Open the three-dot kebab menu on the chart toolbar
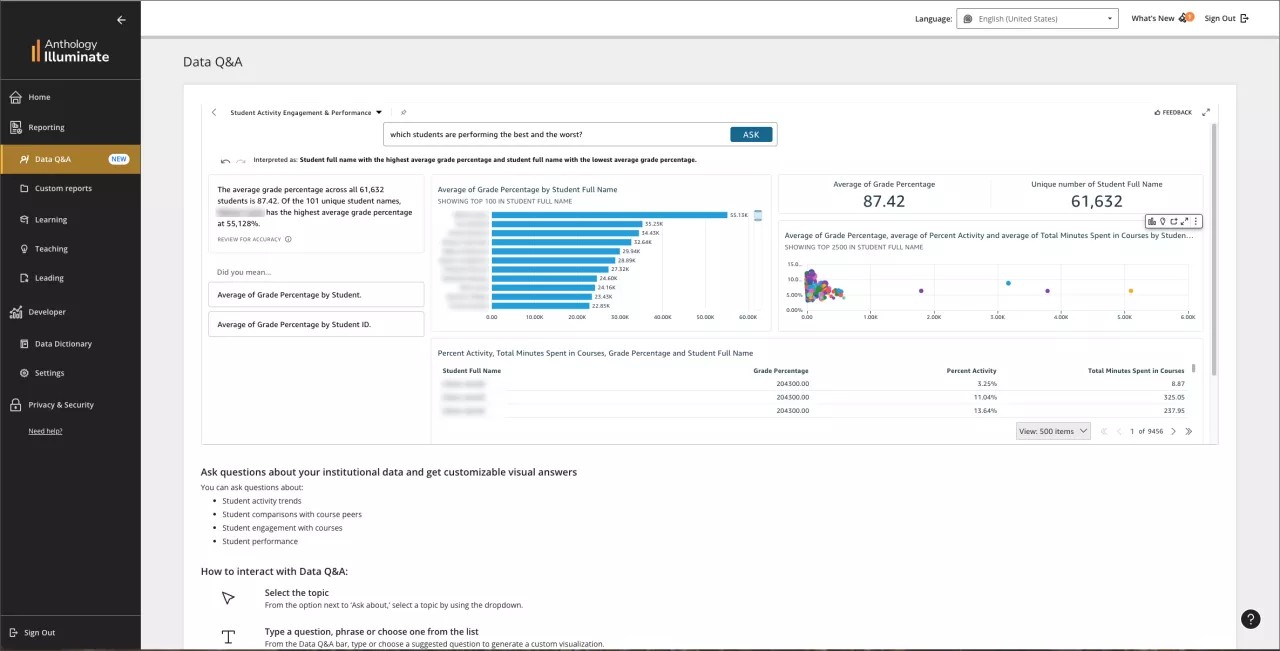Image resolution: width=1280 pixels, height=651 pixels. pos(1196,221)
